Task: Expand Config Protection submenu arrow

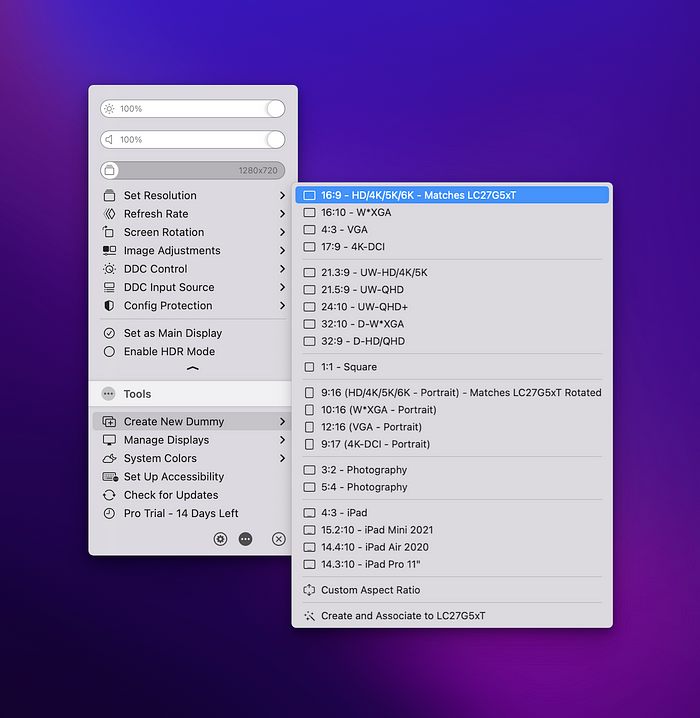Action: coord(282,305)
